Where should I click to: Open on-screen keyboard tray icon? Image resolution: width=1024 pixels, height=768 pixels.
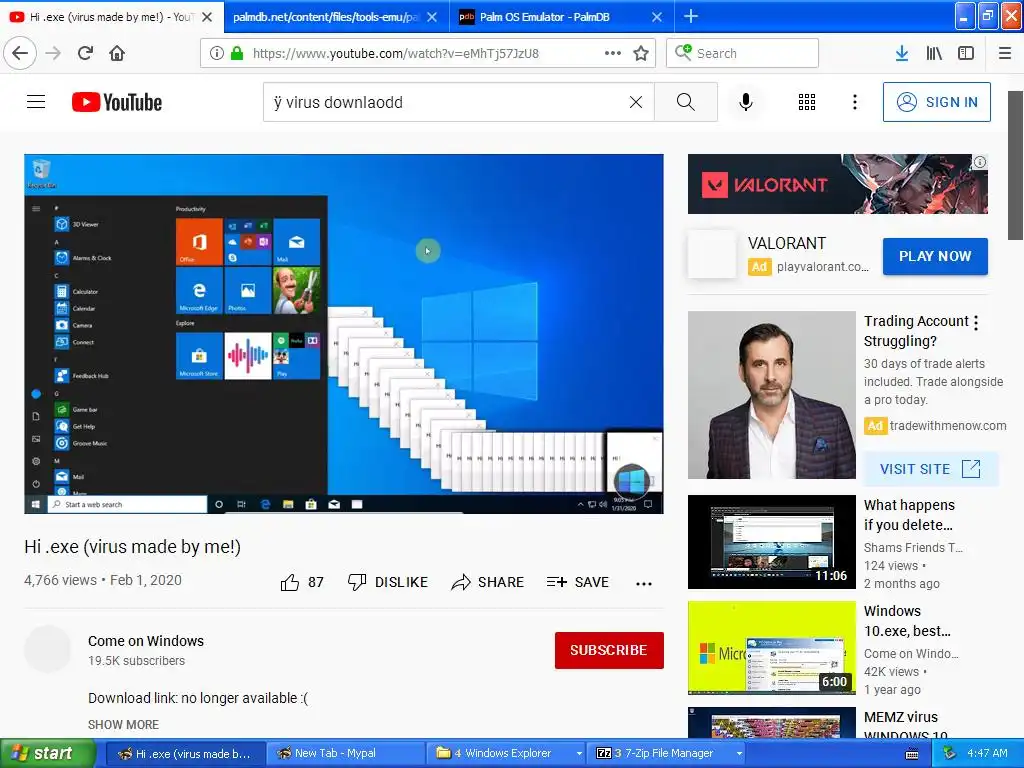pos(912,754)
